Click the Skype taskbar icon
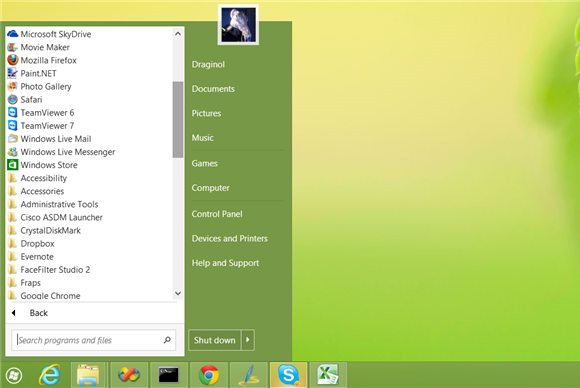 [x=289, y=375]
